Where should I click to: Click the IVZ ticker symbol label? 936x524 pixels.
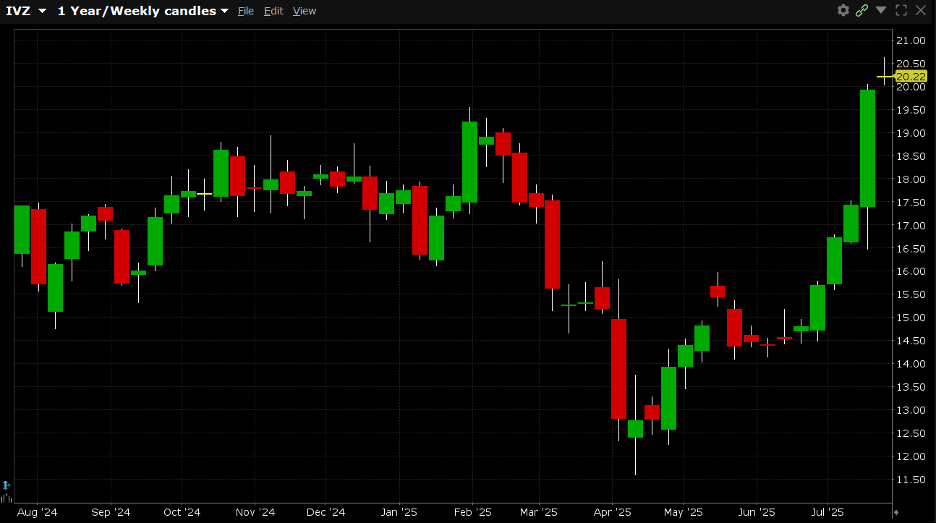tap(18, 11)
